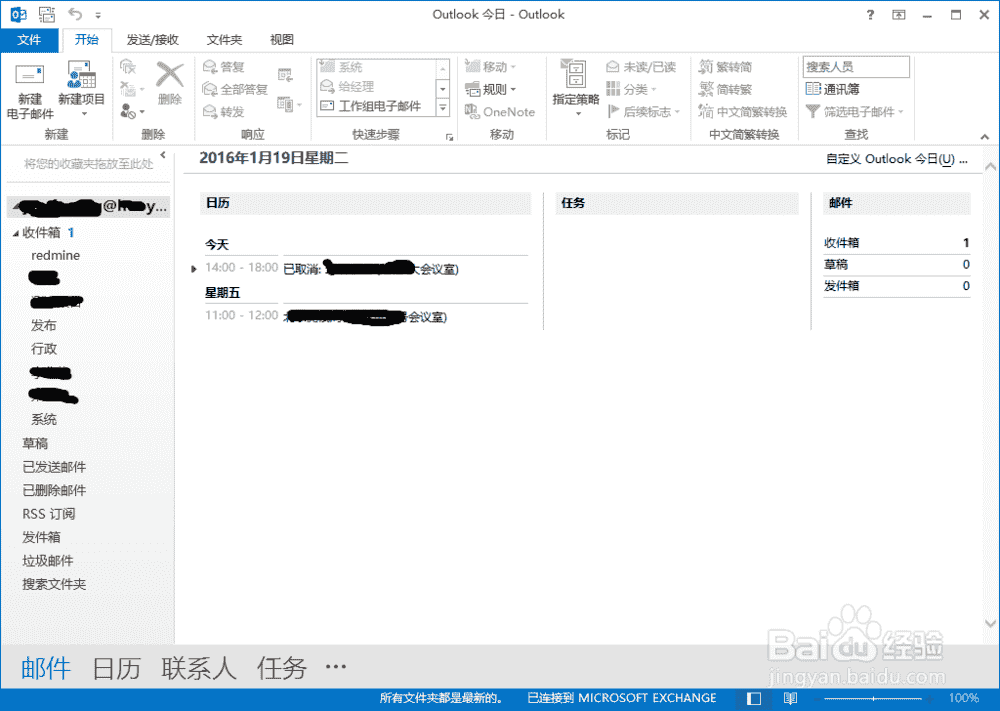
Task: Collapse the ribbon with the up arrow
Action: pos(985,137)
